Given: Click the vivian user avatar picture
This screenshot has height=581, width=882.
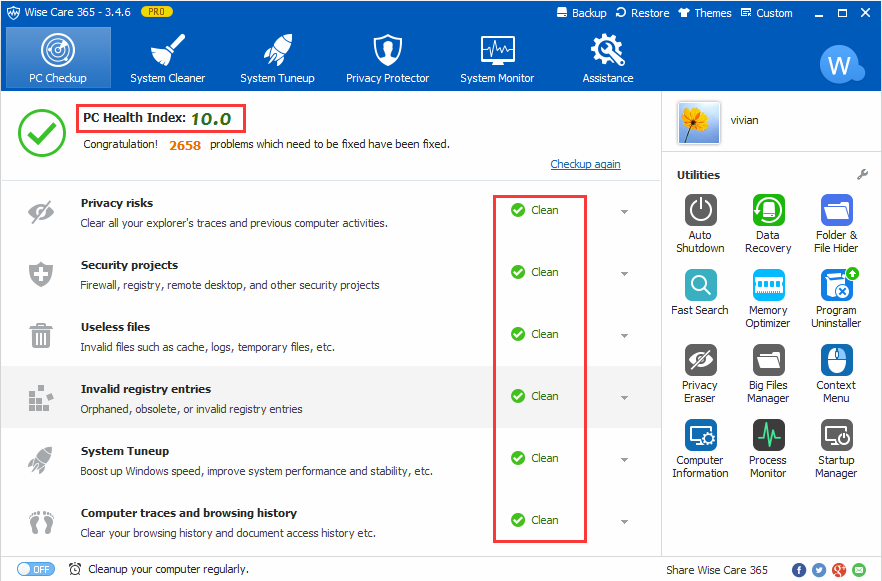Looking at the screenshot, I should [699, 123].
